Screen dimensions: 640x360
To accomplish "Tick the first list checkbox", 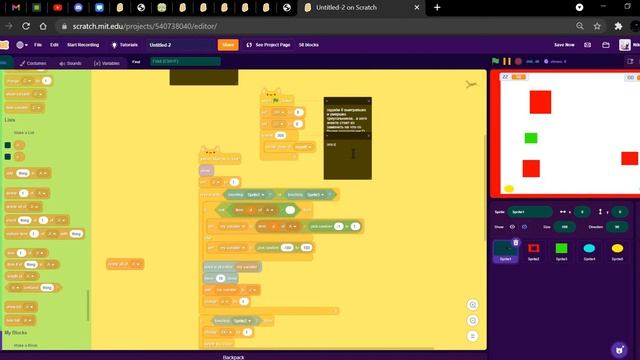I will (8, 145).
